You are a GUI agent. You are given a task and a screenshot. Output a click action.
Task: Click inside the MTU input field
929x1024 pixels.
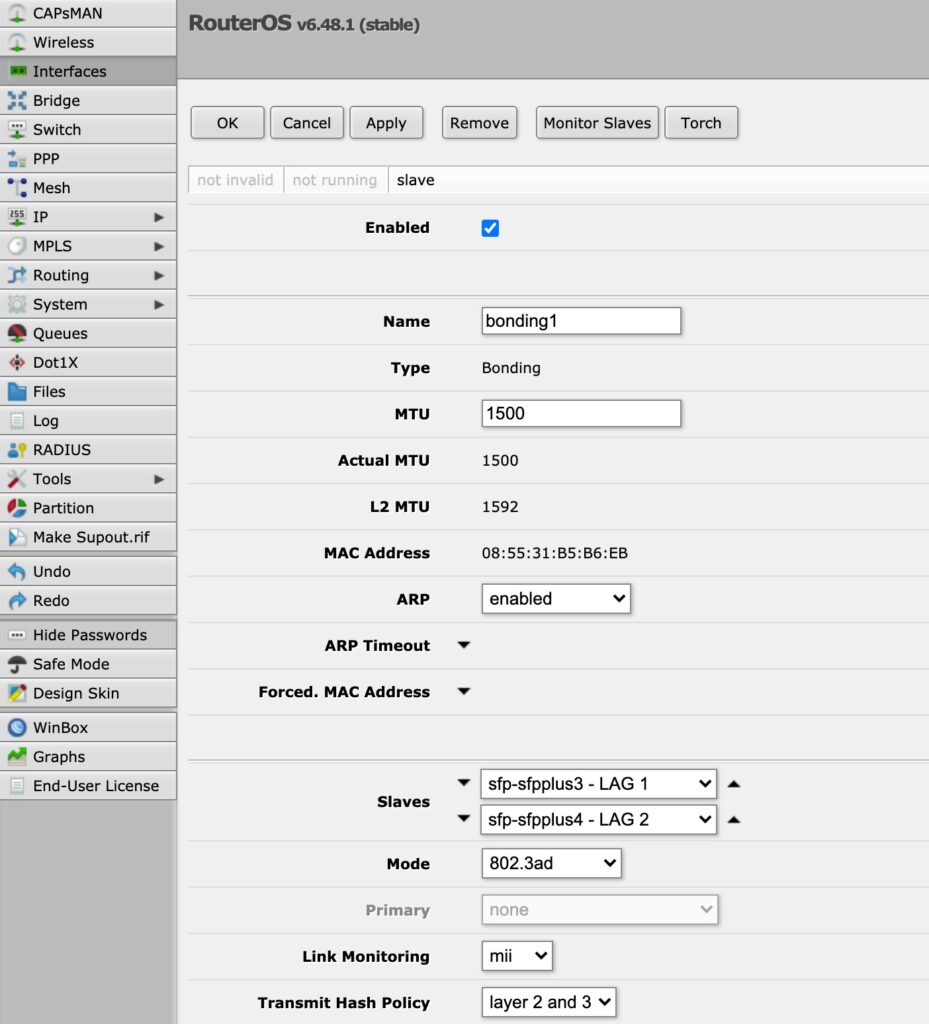(580, 413)
